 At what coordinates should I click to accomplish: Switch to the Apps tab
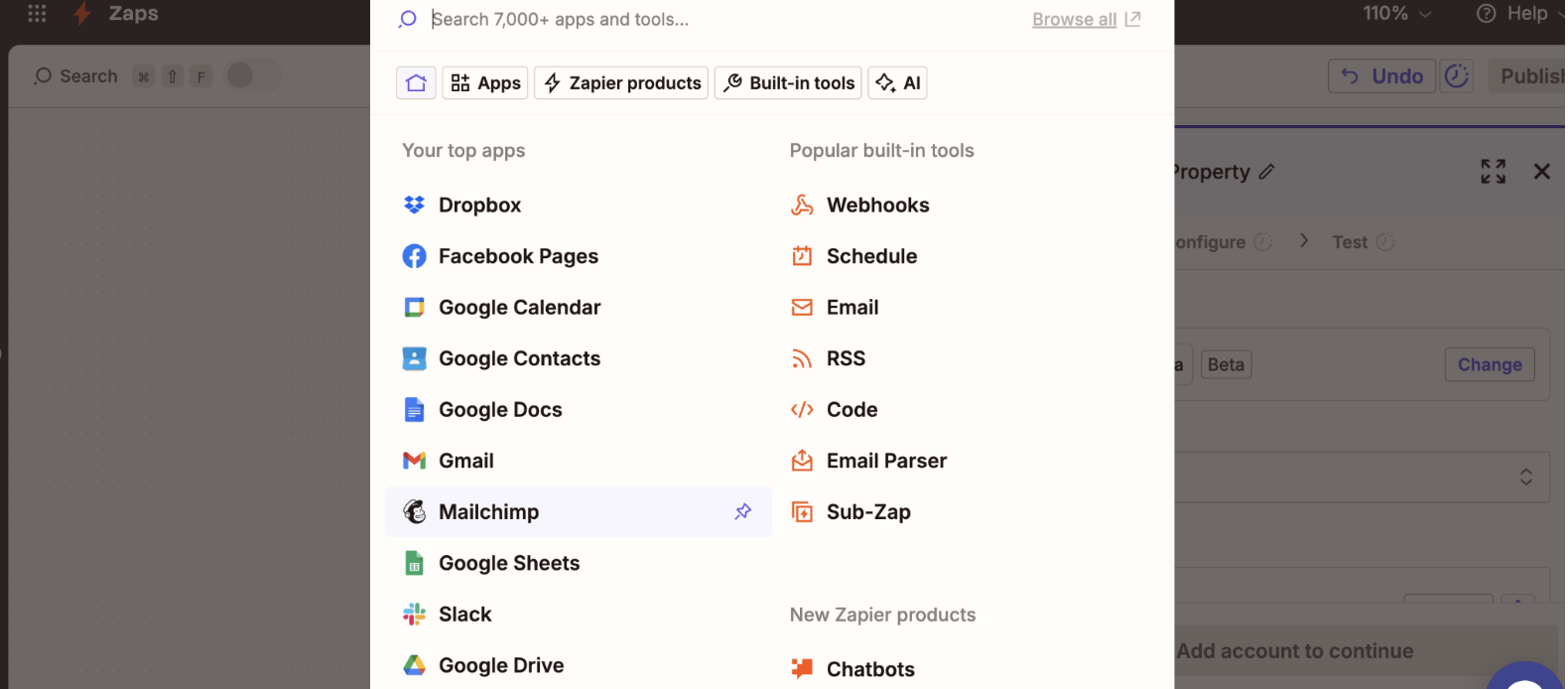pos(485,83)
